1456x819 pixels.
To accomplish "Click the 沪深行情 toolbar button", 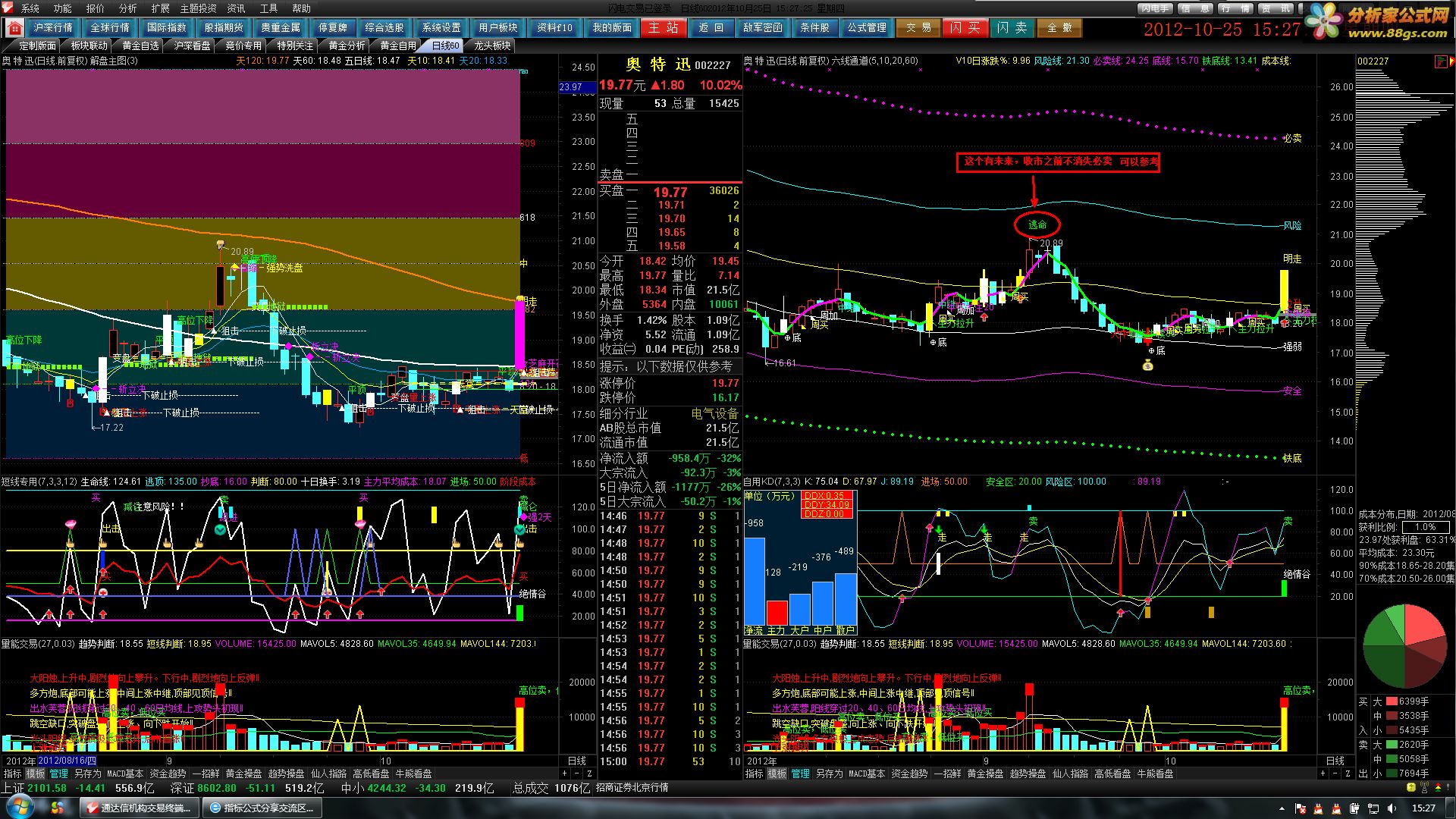I will (x=53, y=28).
